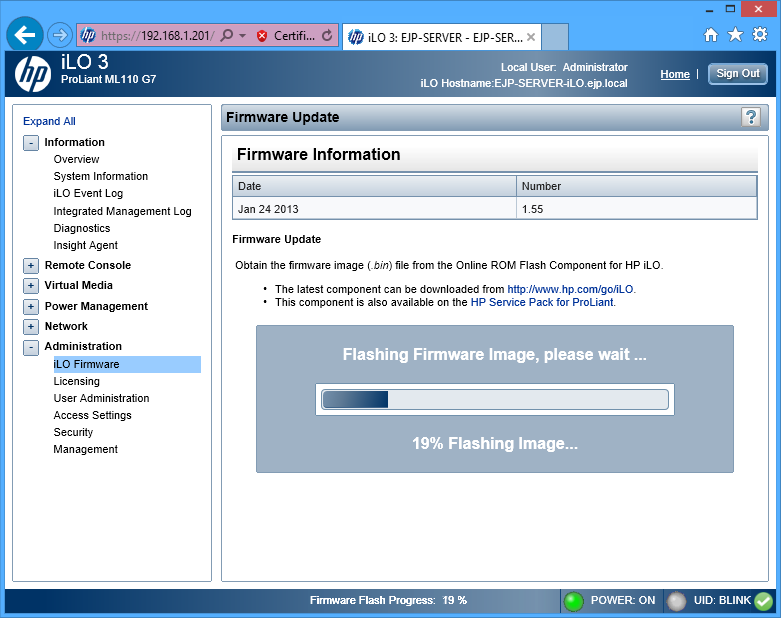The width and height of the screenshot is (781, 618).
Task: Click the Number column header
Action: 637,186
